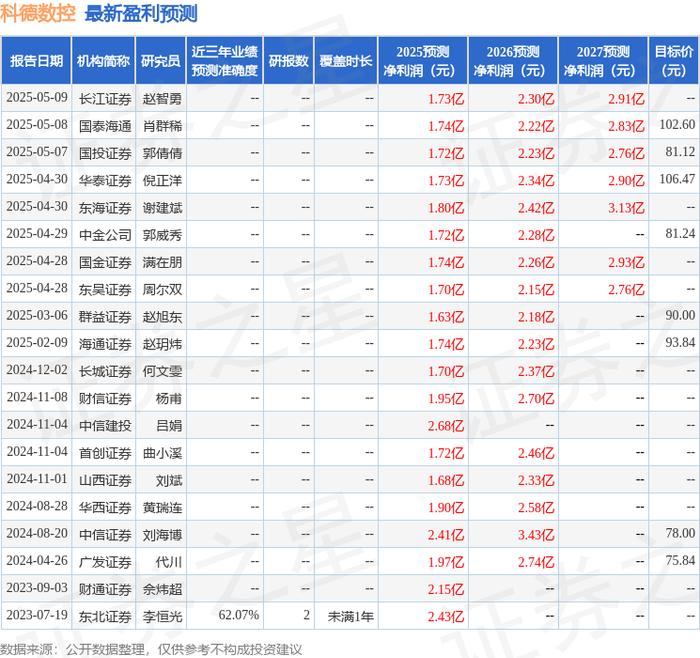
Task: Select the 华泰证券 cell
Action: 105,181
